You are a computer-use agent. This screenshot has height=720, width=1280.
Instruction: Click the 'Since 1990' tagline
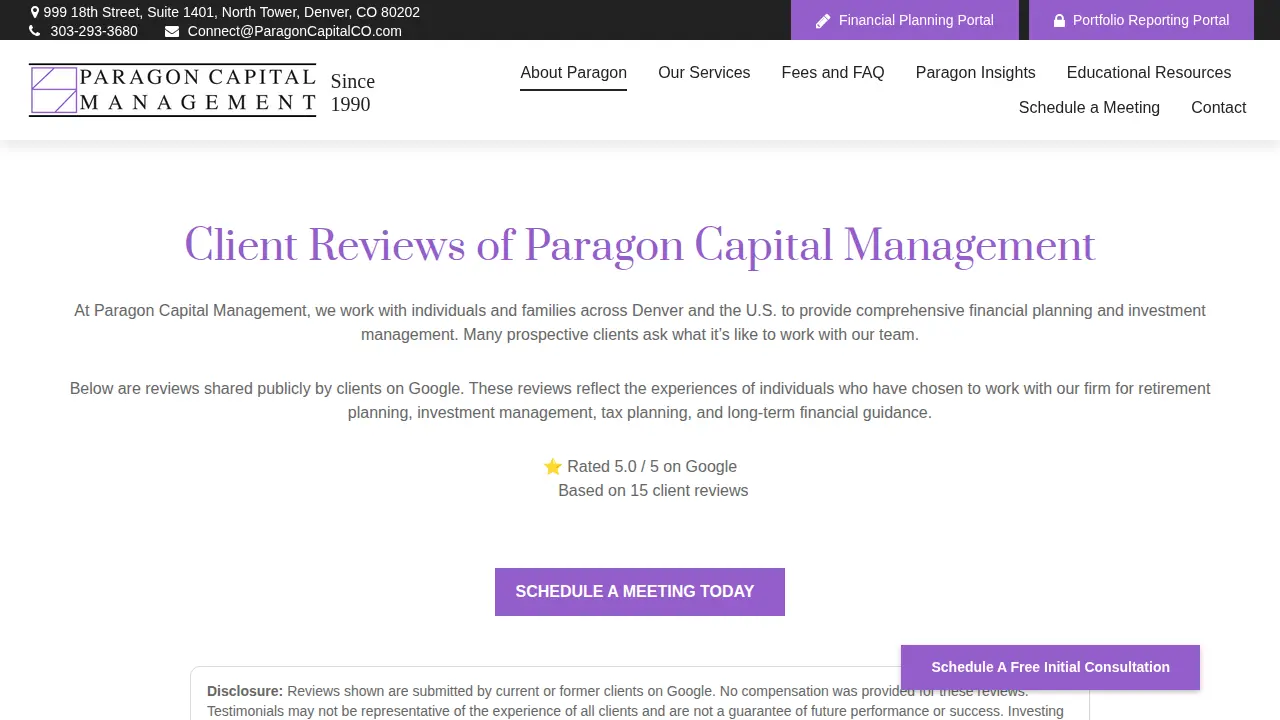pyautogui.click(x=353, y=93)
